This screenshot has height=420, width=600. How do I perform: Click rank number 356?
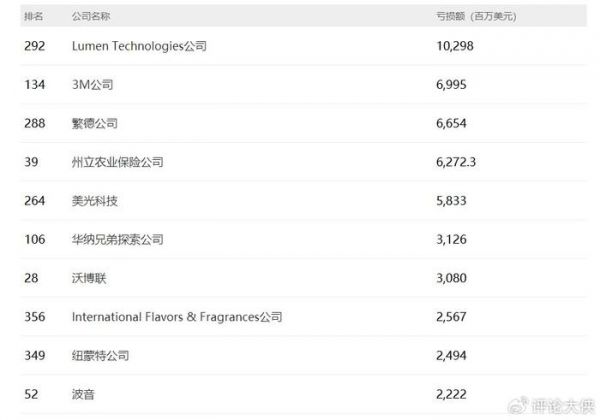coord(33,317)
